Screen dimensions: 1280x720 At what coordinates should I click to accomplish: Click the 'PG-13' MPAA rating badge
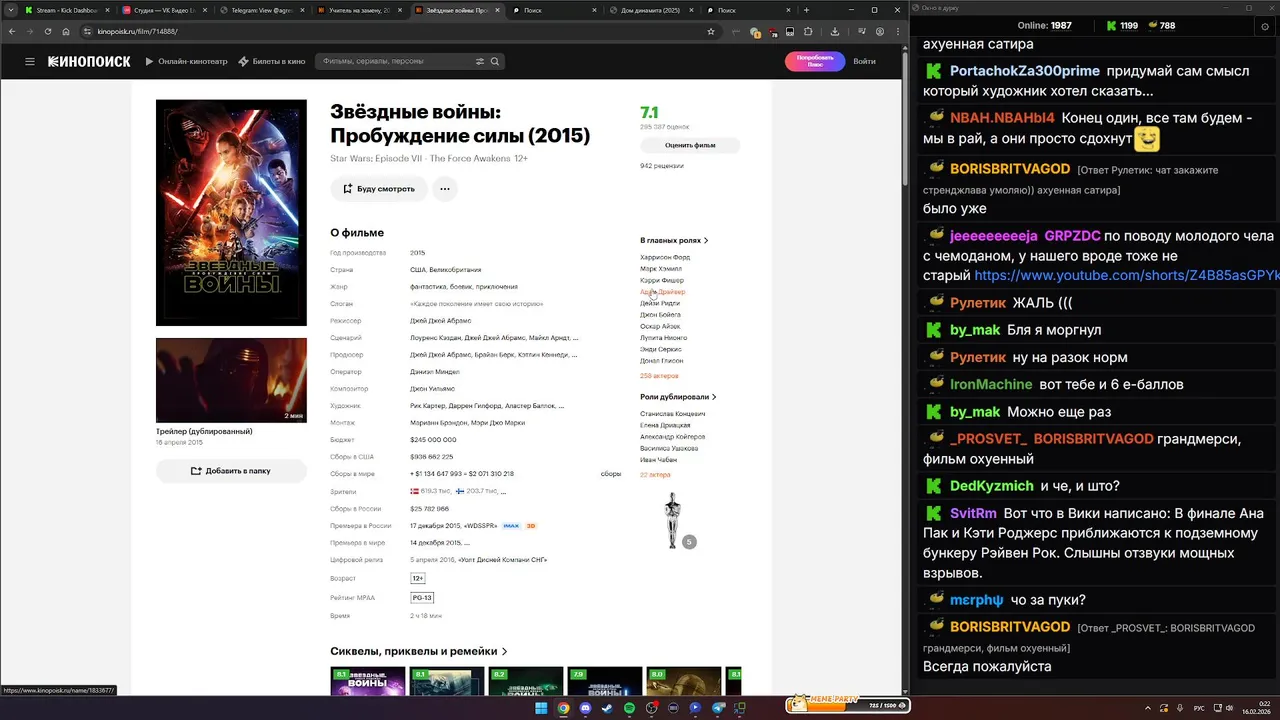(x=422, y=597)
